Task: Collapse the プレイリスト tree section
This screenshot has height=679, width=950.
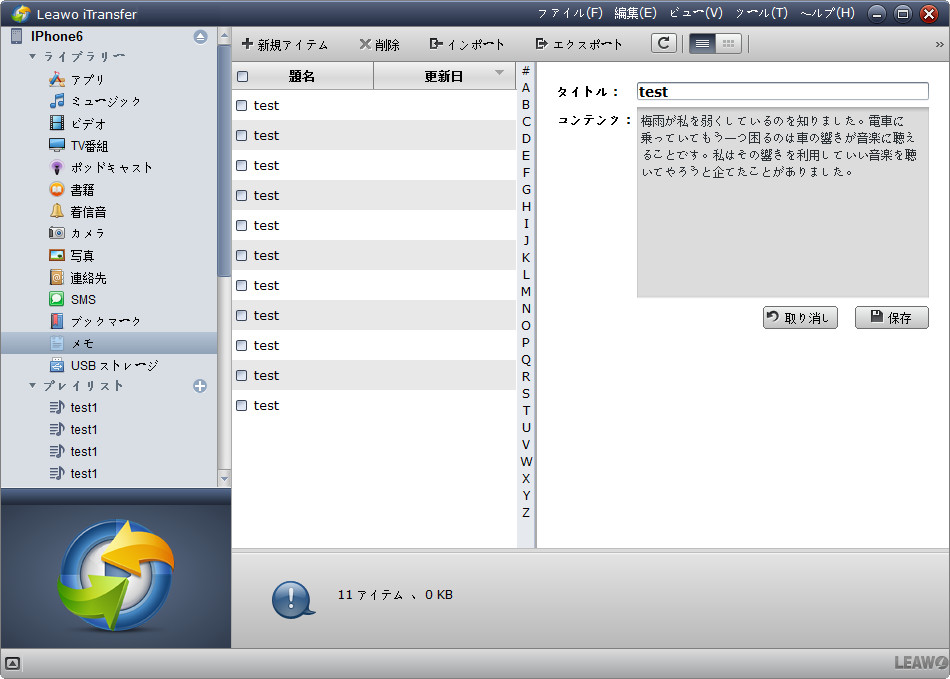Action: coord(32,386)
